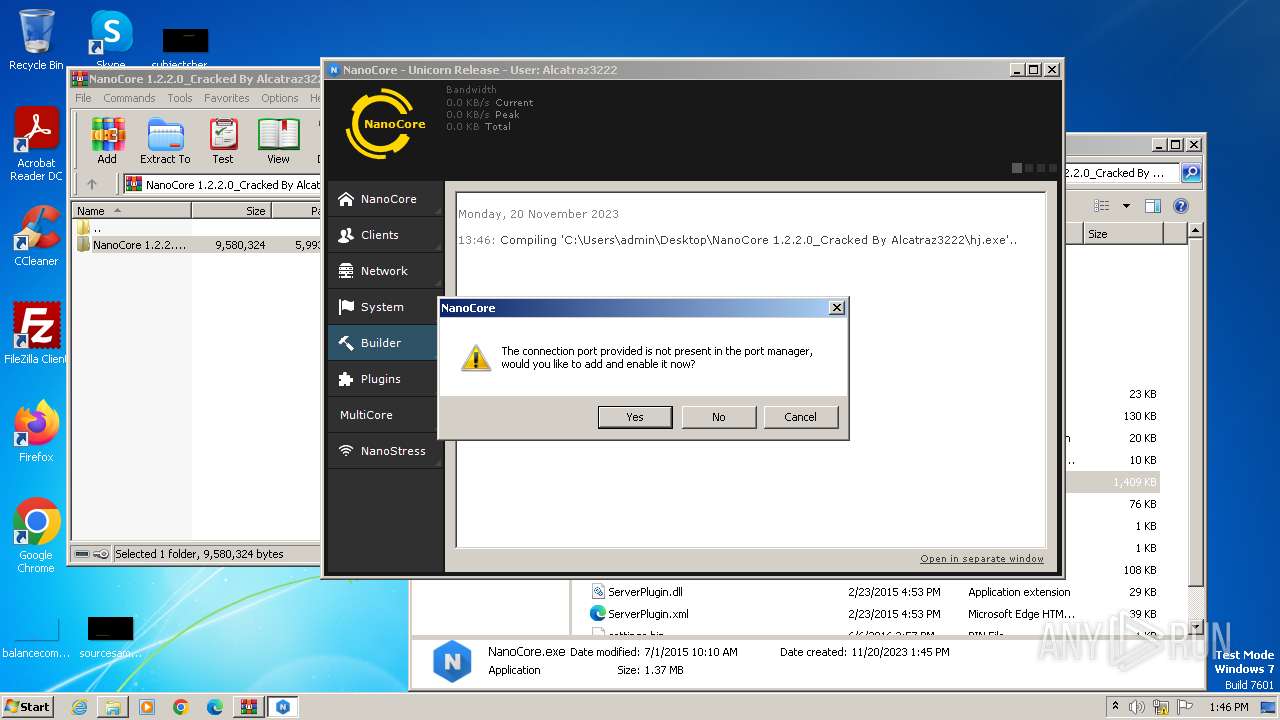Click the Start button
Screen dimensions: 1280x720
pyautogui.click(x=27, y=706)
